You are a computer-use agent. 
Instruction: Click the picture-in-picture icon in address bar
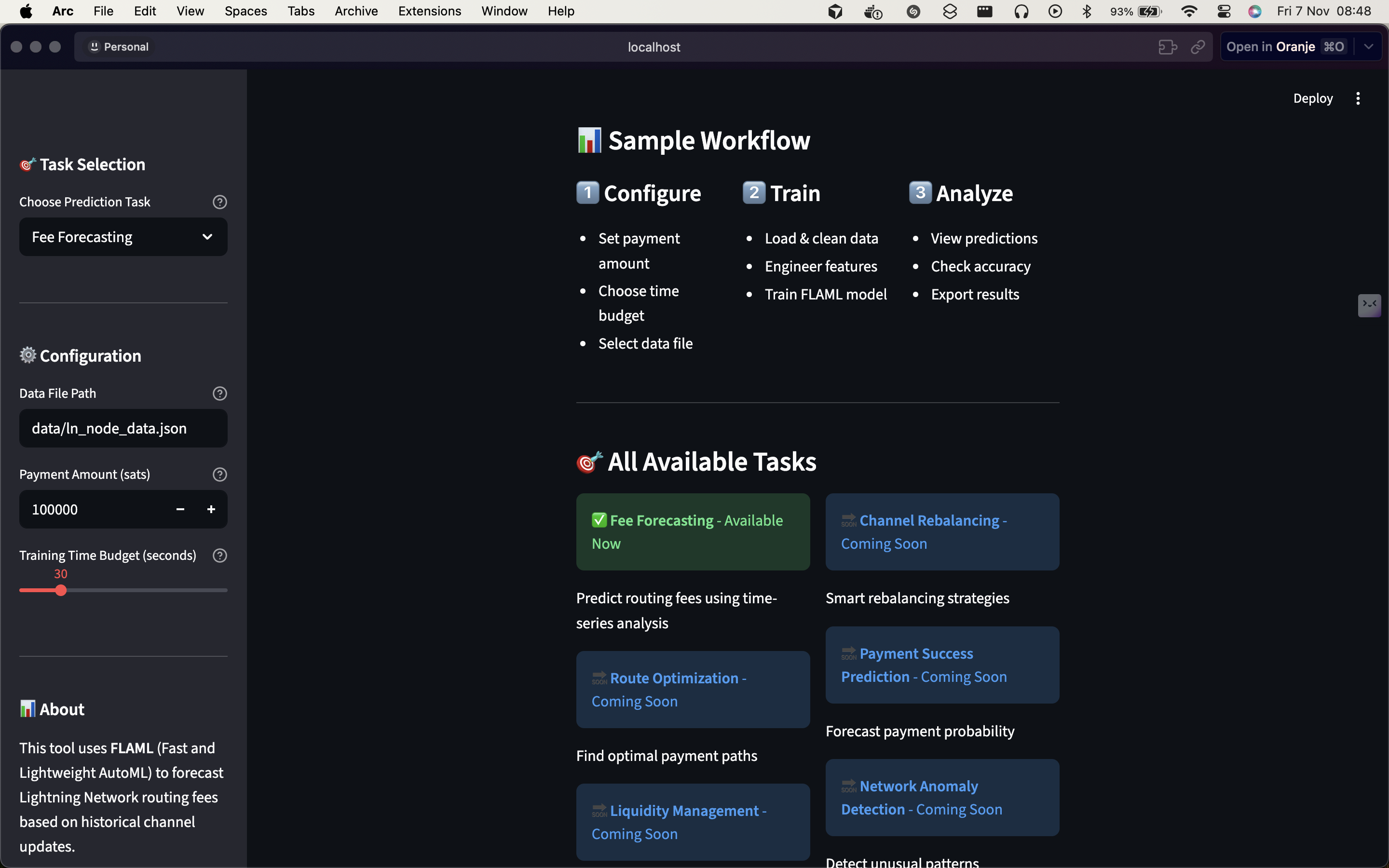(x=1167, y=47)
